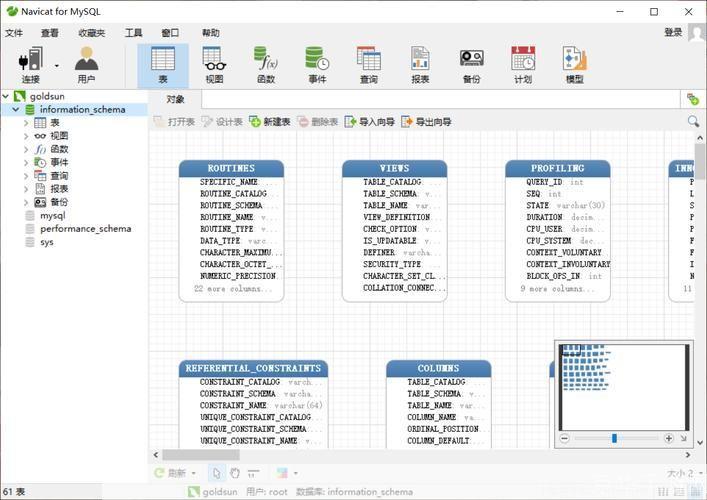707x500 pixels.
Task: Click the 设计表 button
Action: (x=222, y=122)
